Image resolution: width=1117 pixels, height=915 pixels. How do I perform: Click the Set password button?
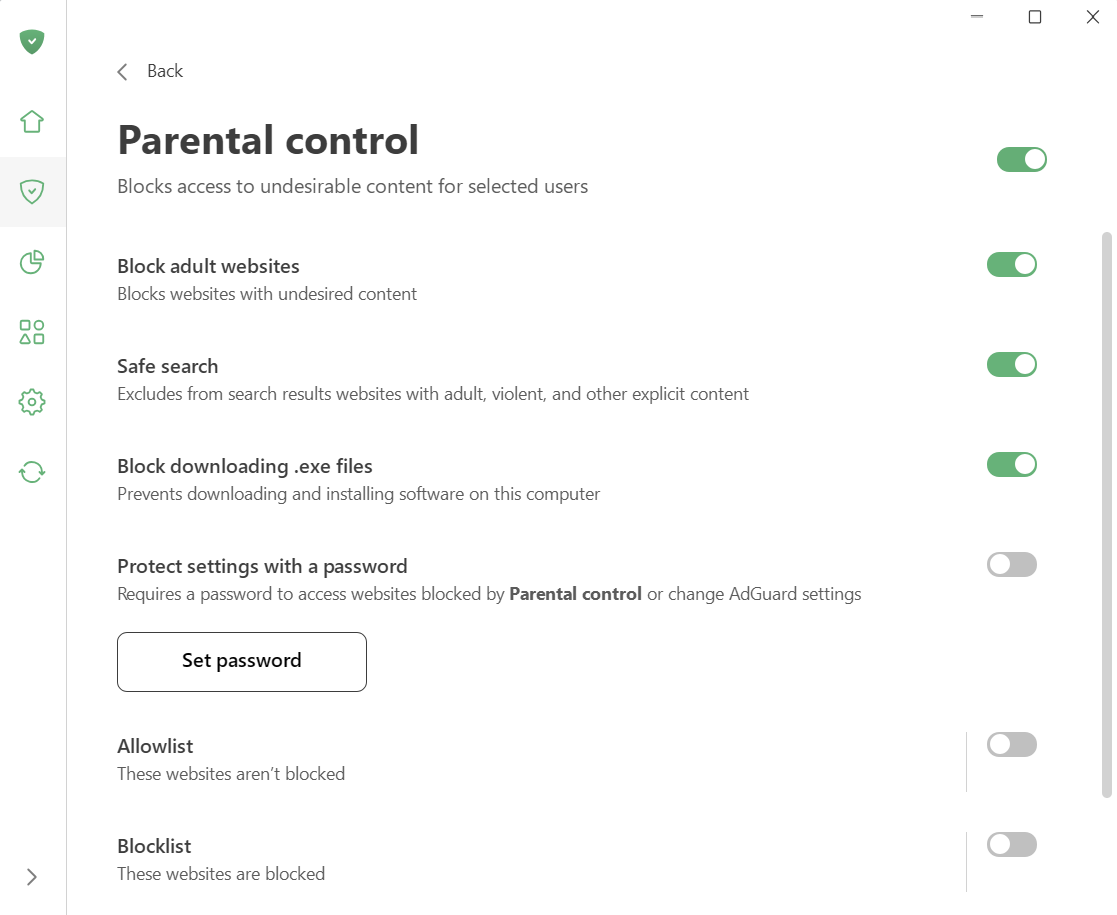[241, 661]
